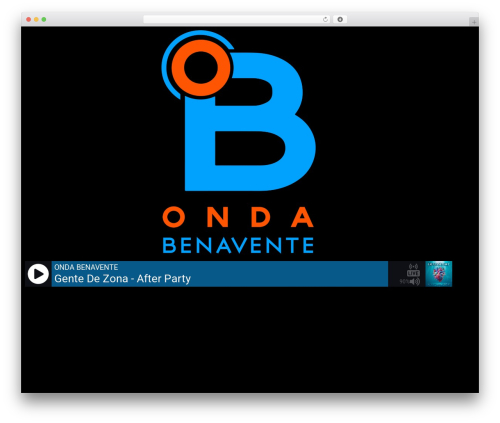Click the 90% volume level text
The width and height of the screenshot is (500, 423).
click(404, 282)
